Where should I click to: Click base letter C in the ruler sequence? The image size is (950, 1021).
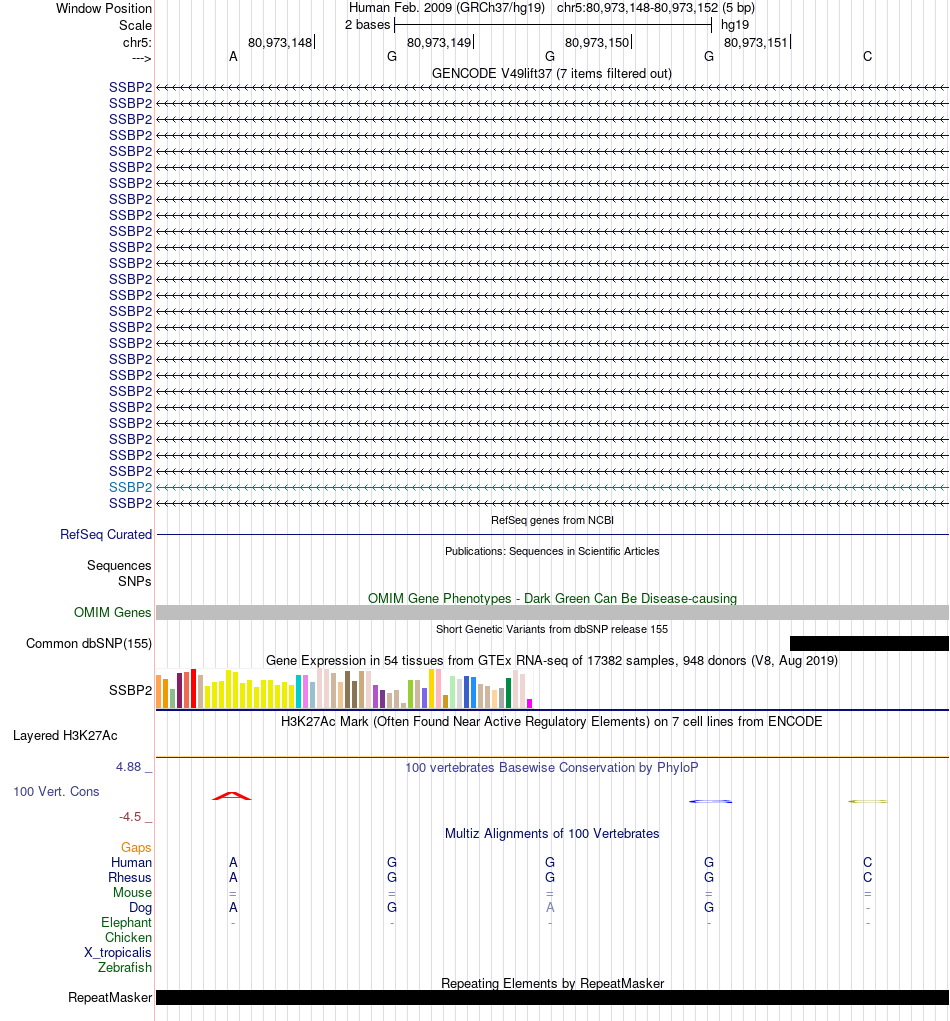coord(867,57)
